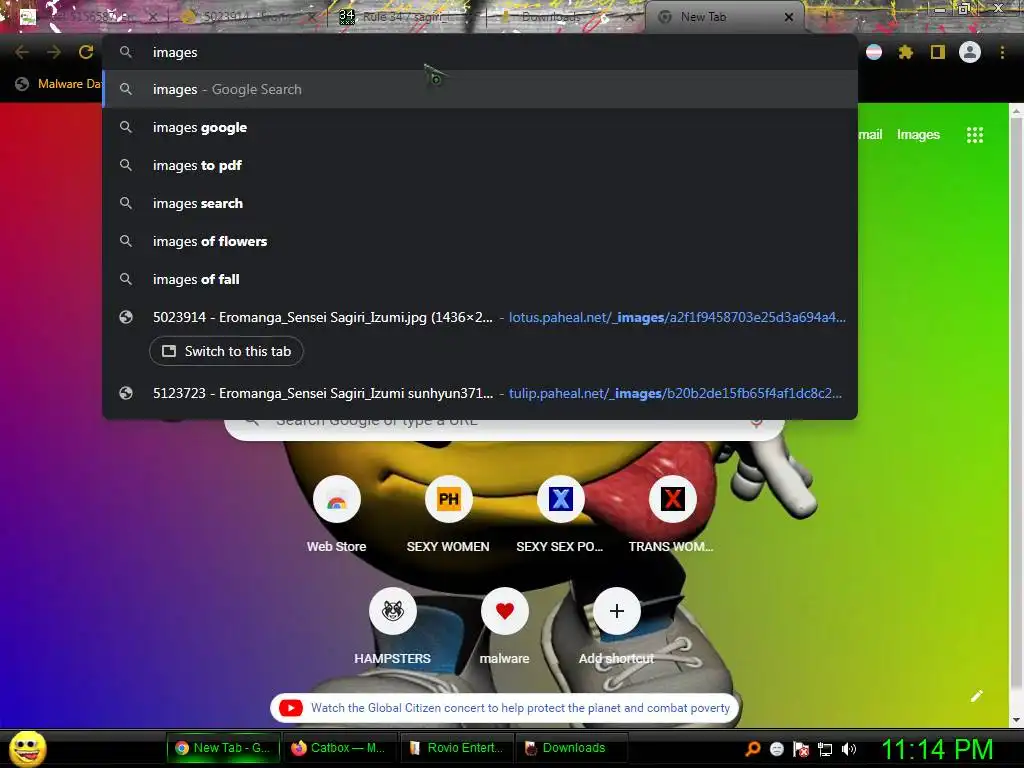Viewport: 1024px width, 768px height.
Task: Open the malware heart shortcut icon
Action: (504, 611)
